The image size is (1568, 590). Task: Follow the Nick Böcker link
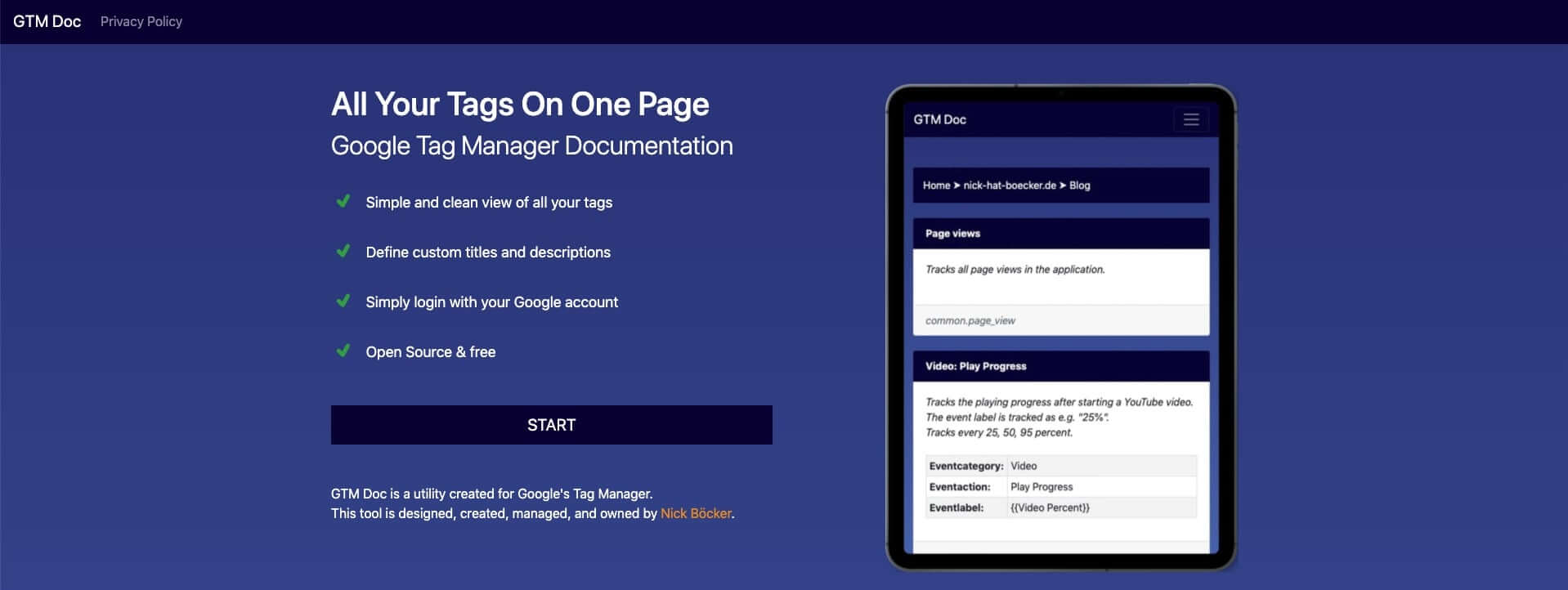point(696,513)
